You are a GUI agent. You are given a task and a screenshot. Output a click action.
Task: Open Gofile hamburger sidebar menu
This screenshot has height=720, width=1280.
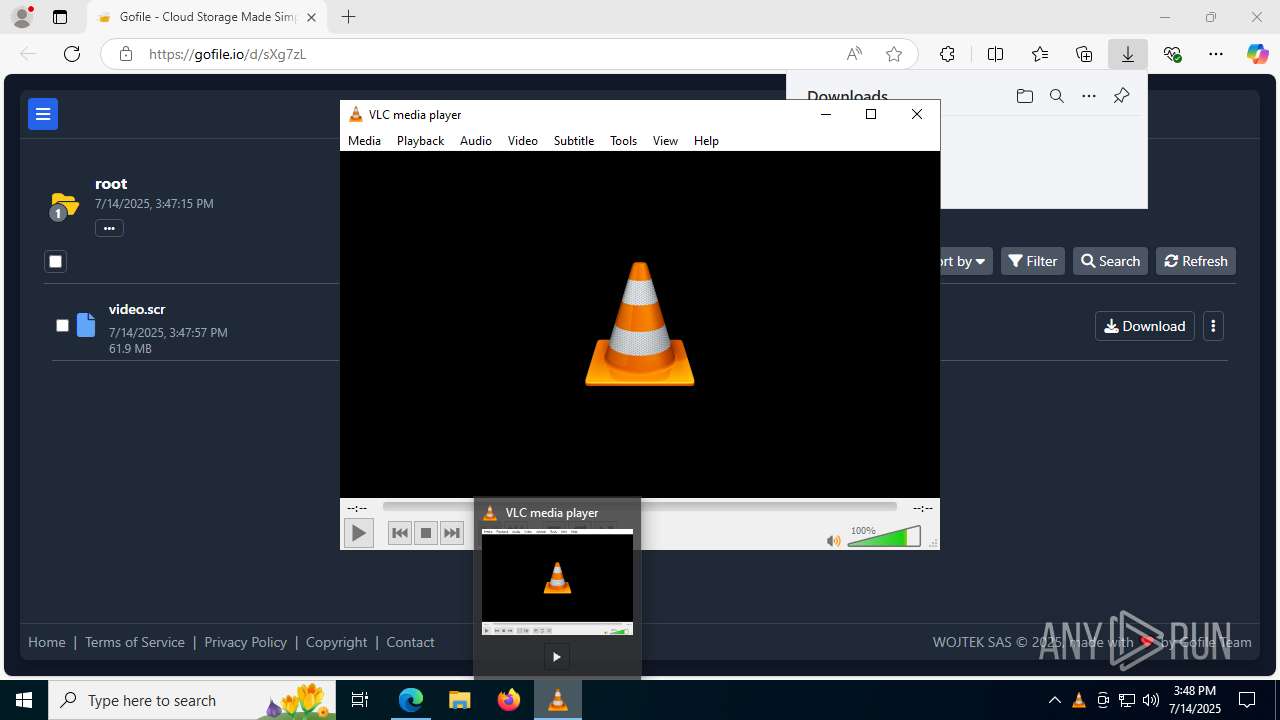(43, 114)
